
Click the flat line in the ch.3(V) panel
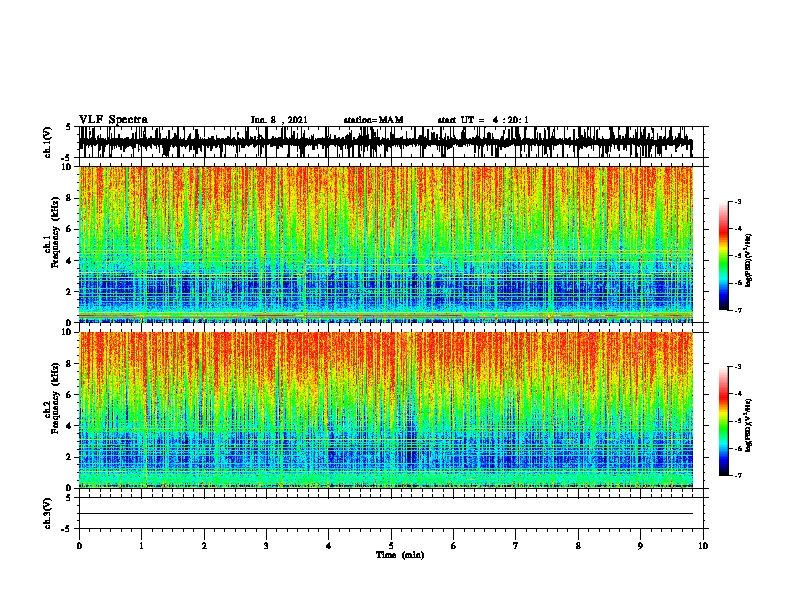(386, 514)
